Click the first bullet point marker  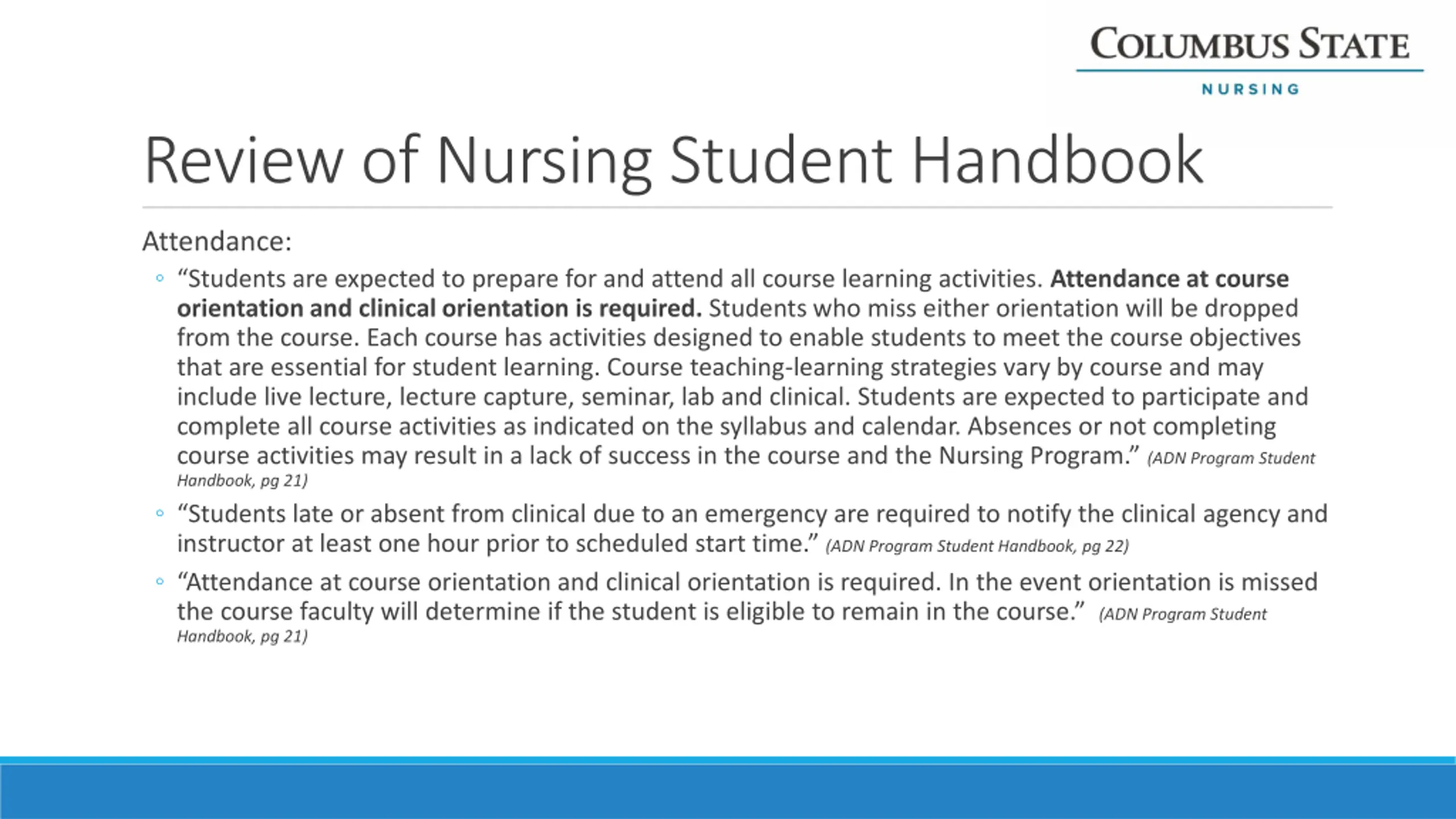pyautogui.click(x=160, y=278)
